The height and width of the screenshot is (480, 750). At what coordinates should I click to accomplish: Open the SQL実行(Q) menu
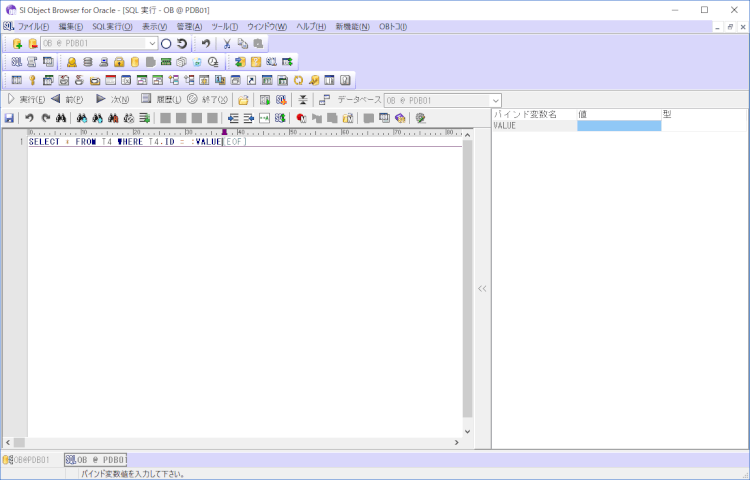coord(111,26)
